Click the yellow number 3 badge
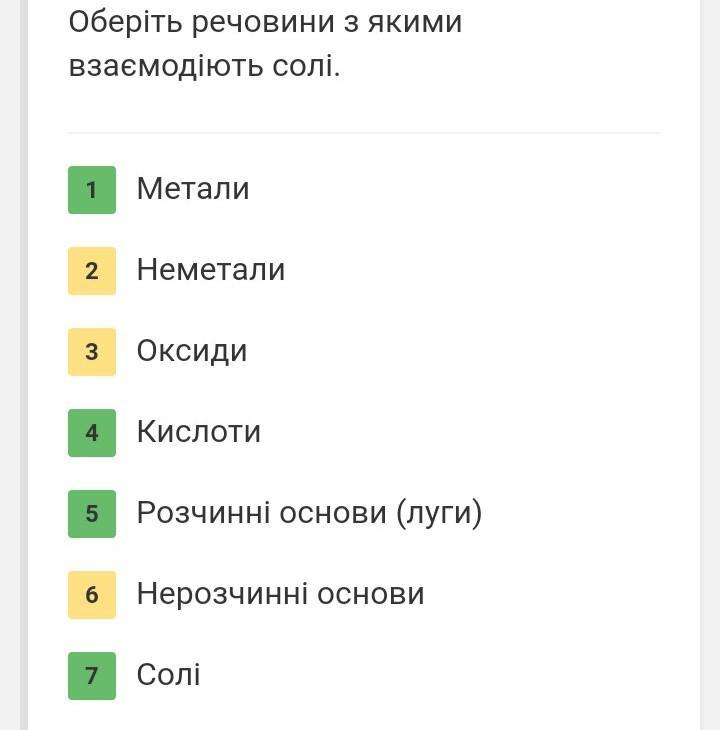 click(x=92, y=352)
